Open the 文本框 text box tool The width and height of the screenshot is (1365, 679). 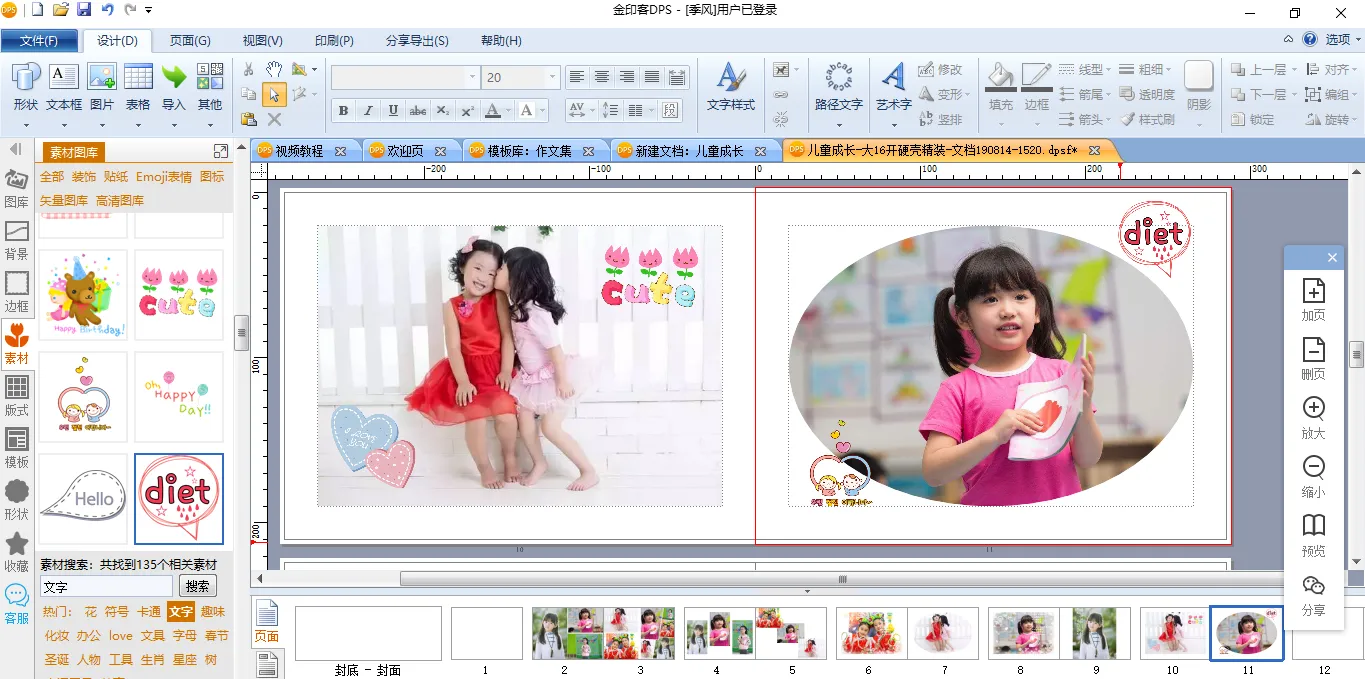pyautogui.click(x=64, y=86)
